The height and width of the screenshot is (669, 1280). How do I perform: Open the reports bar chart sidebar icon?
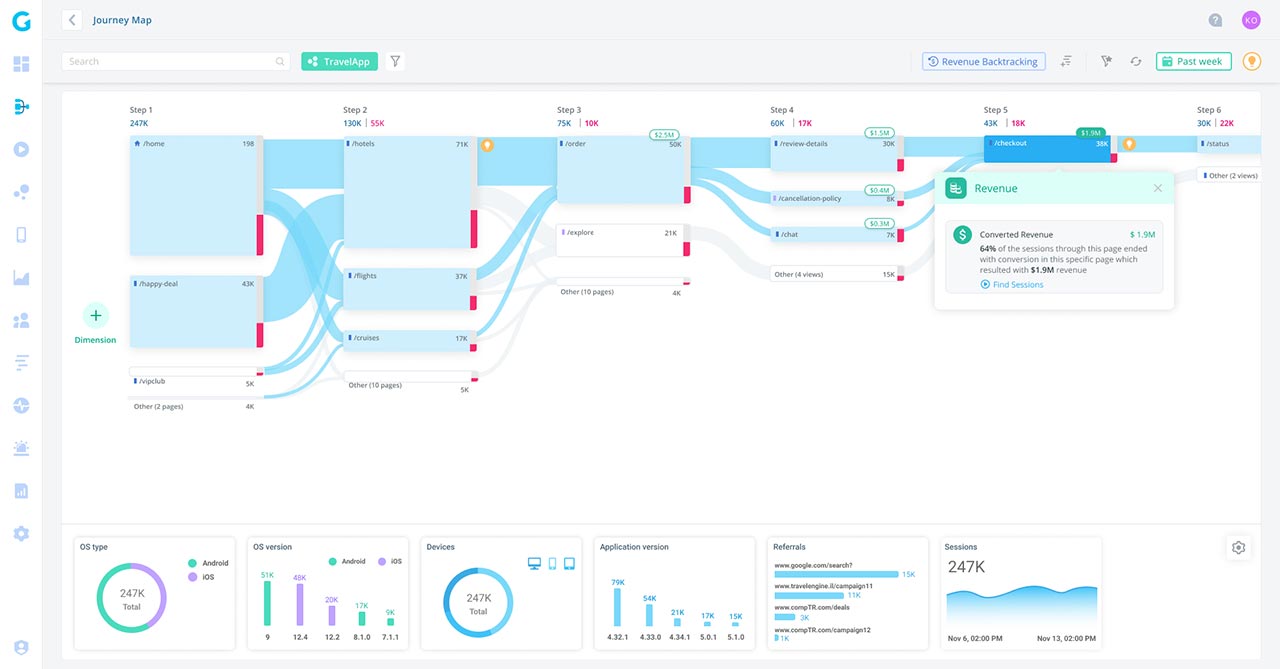click(x=21, y=491)
